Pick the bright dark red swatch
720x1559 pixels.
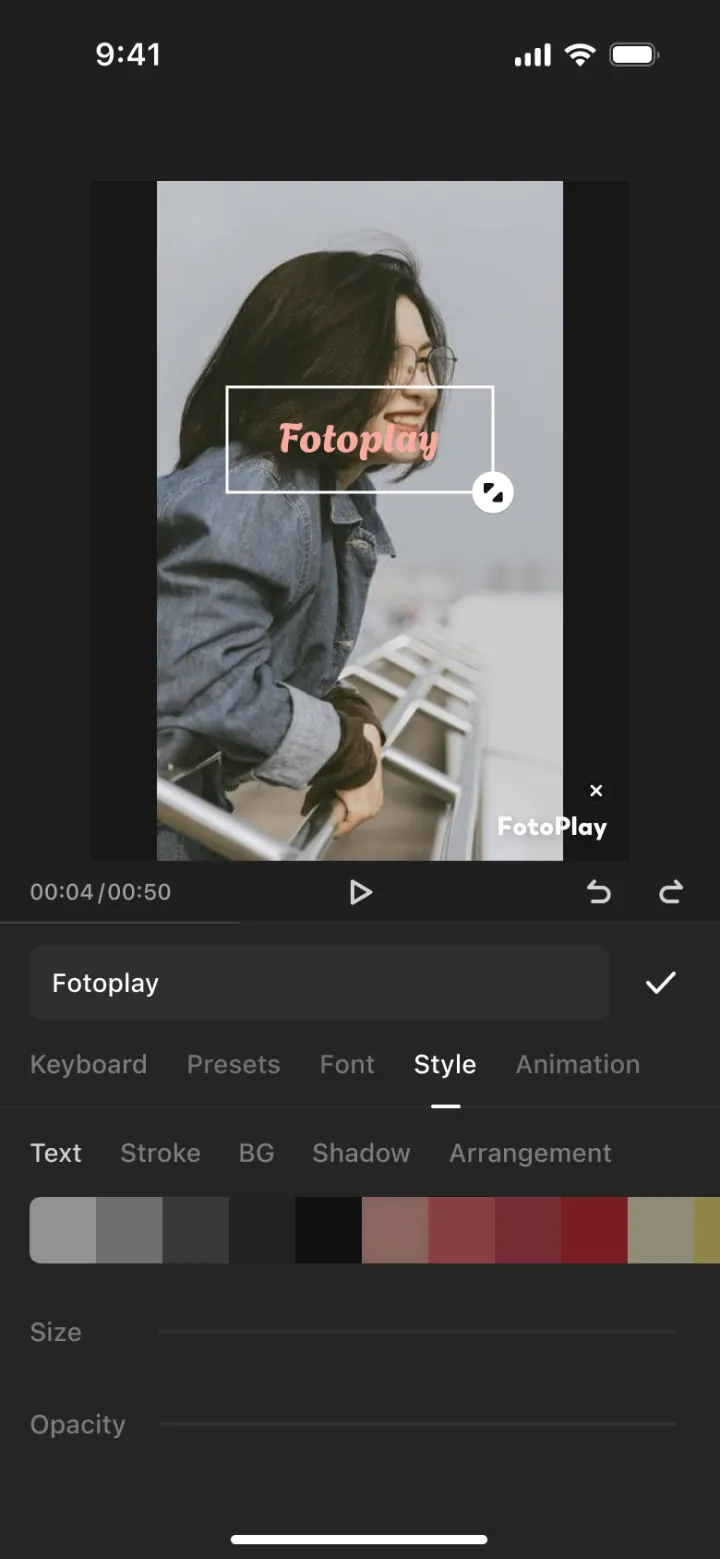[x=595, y=1230]
